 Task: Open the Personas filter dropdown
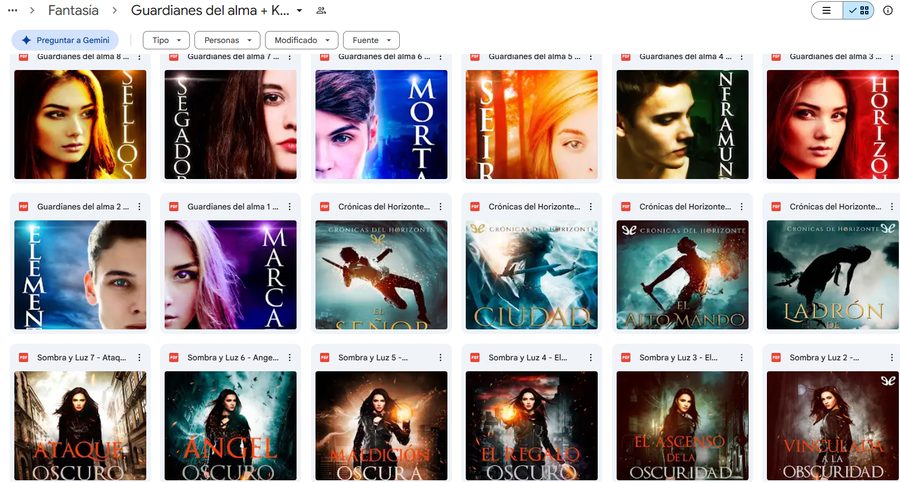pos(227,40)
